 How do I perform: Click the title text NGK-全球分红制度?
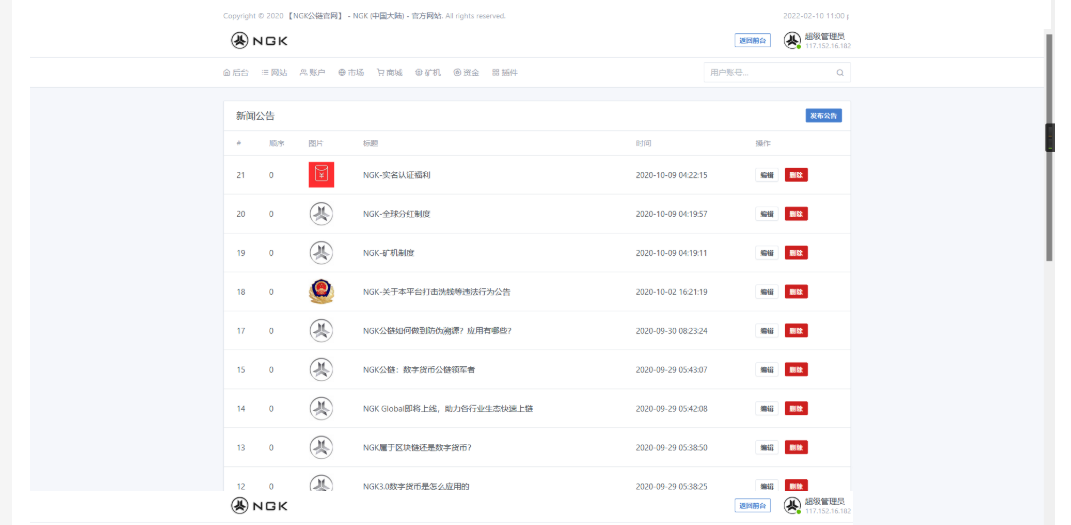(397, 214)
